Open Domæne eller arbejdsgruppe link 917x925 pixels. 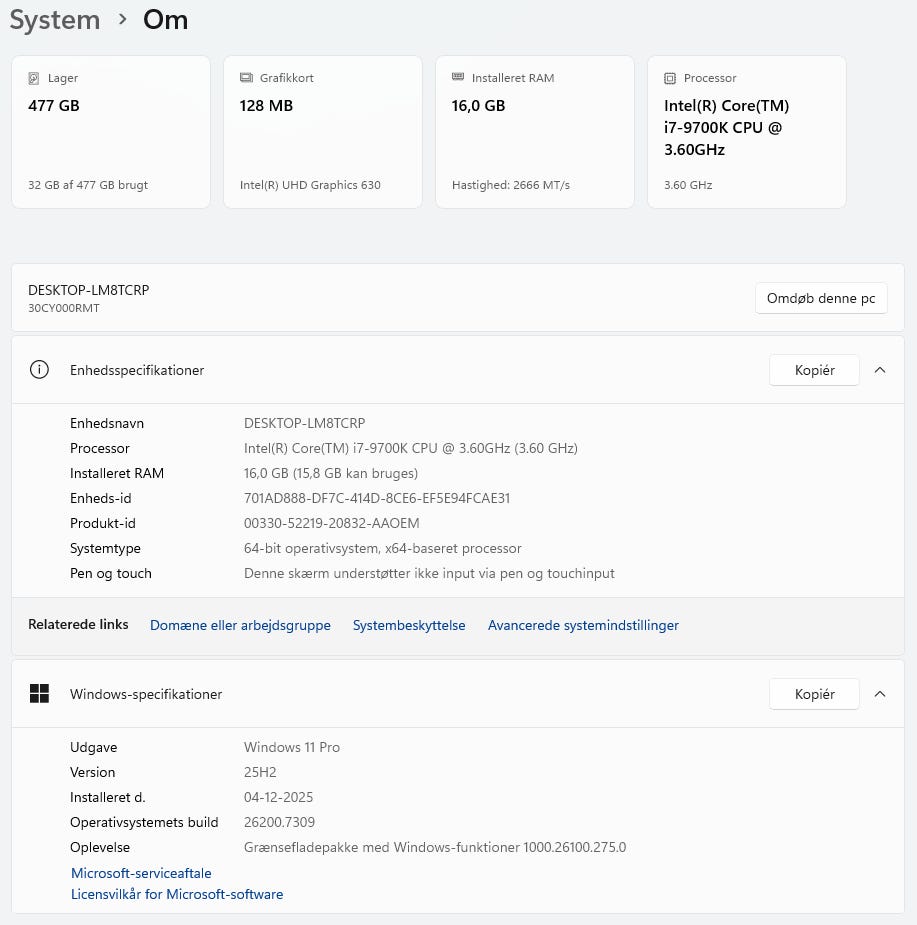240,625
